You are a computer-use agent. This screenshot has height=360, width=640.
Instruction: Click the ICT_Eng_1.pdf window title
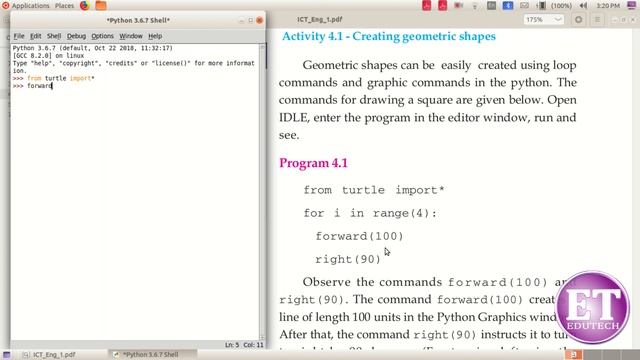[x=320, y=20]
